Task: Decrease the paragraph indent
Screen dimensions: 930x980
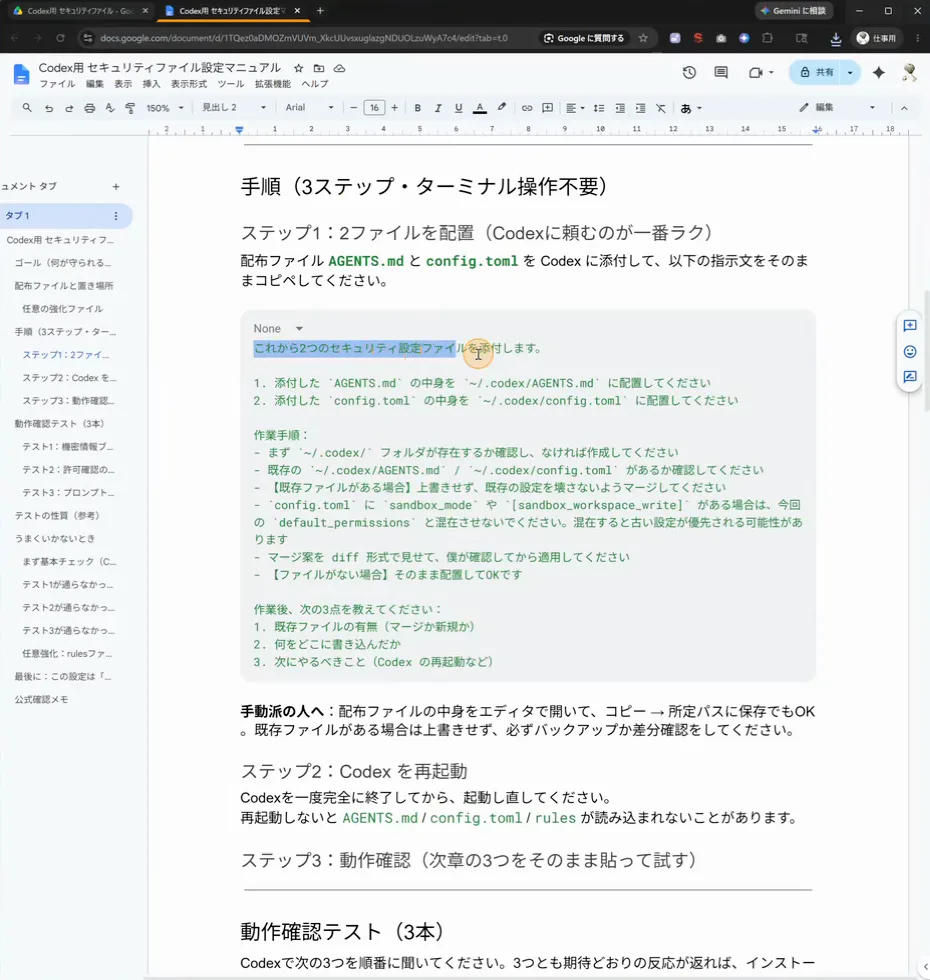Action: (x=620, y=108)
